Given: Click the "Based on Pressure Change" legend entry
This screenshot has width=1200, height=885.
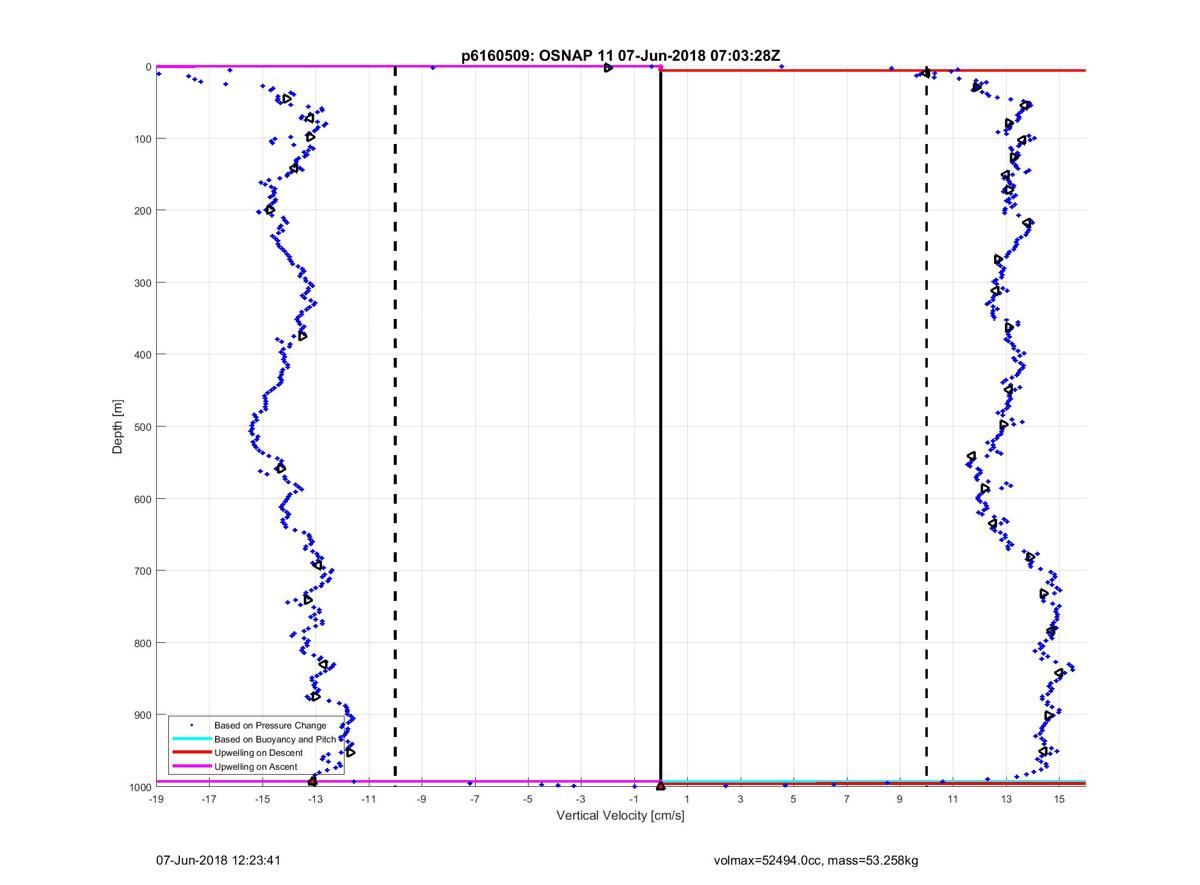Looking at the screenshot, I should [270, 724].
